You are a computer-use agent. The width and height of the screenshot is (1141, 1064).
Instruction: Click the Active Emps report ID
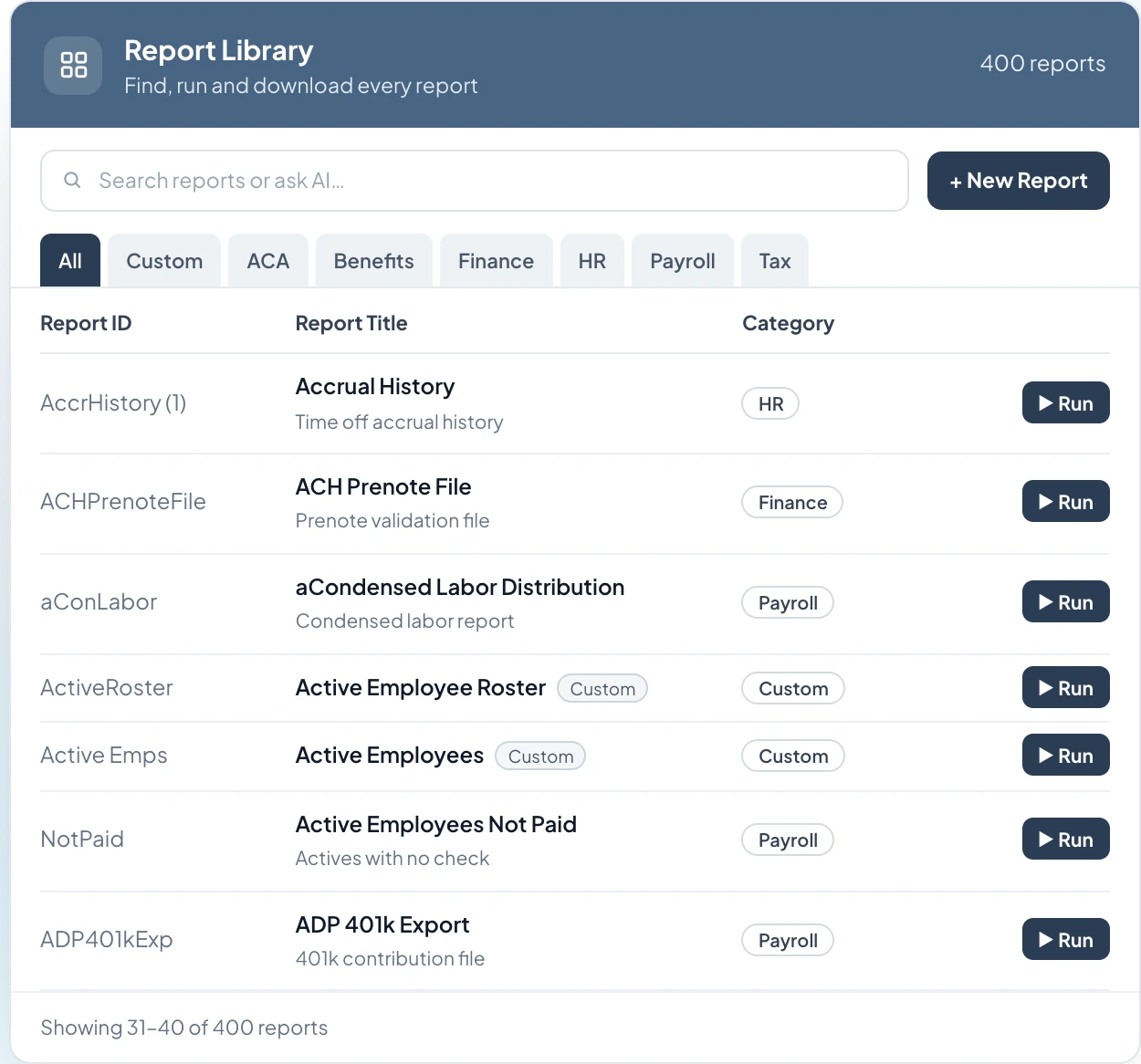pyautogui.click(x=104, y=755)
